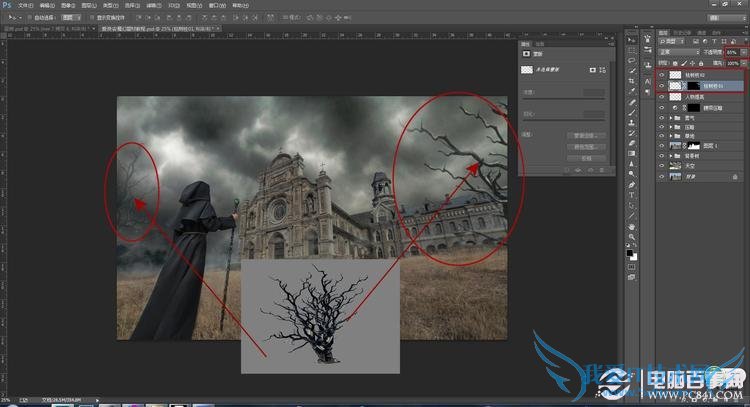Expand the 雾气 layer group
This screenshot has width=750, height=407.
[670, 119]
